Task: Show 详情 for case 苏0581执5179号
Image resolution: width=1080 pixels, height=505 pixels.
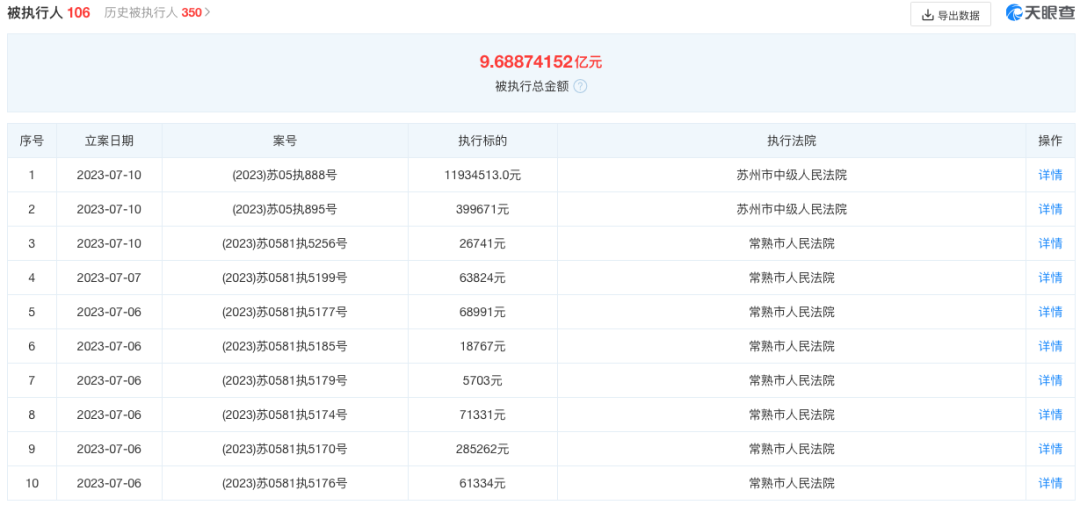Action: (1050, 380)
